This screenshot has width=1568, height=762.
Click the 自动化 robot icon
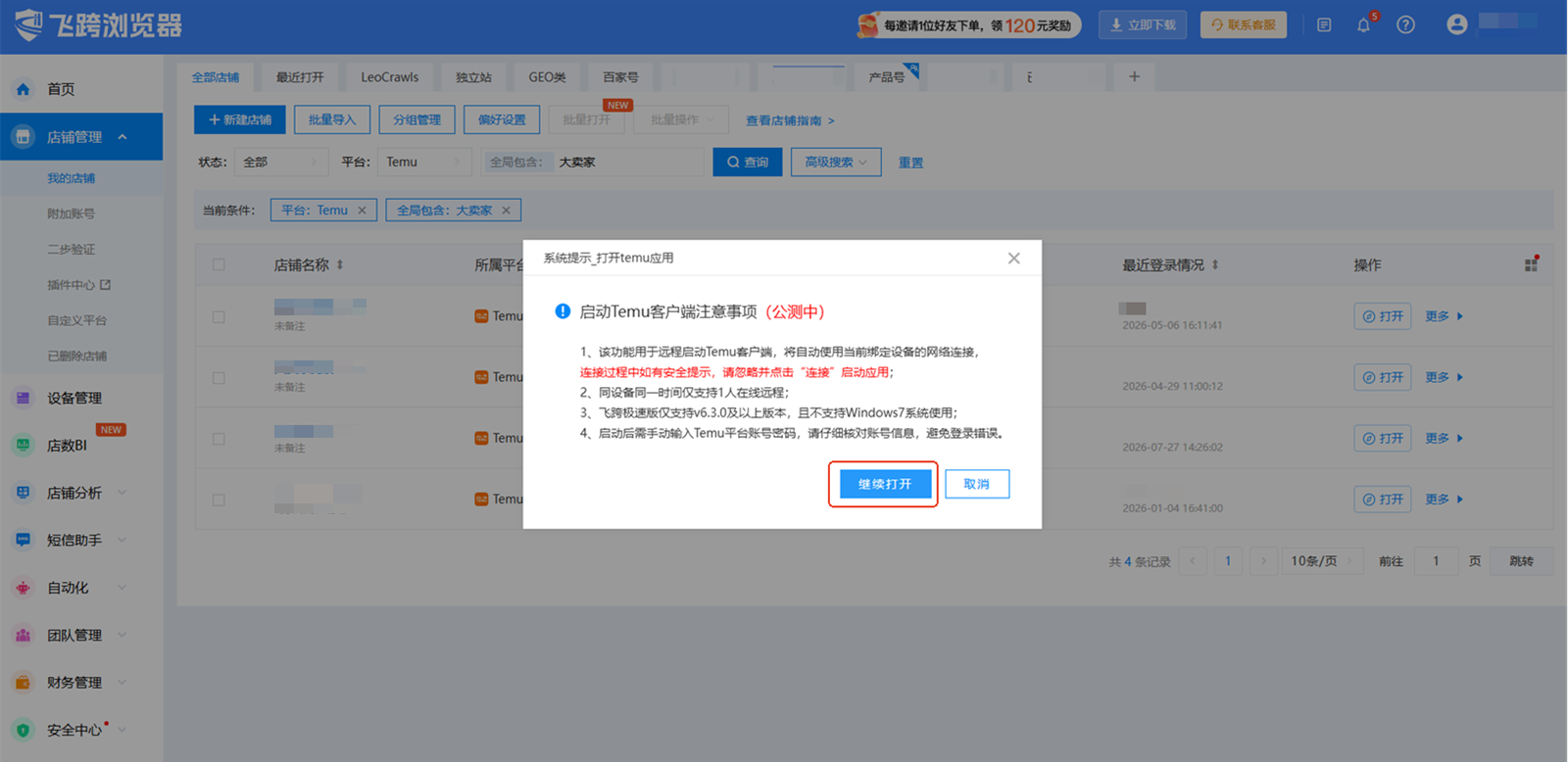tap(24, 588)
